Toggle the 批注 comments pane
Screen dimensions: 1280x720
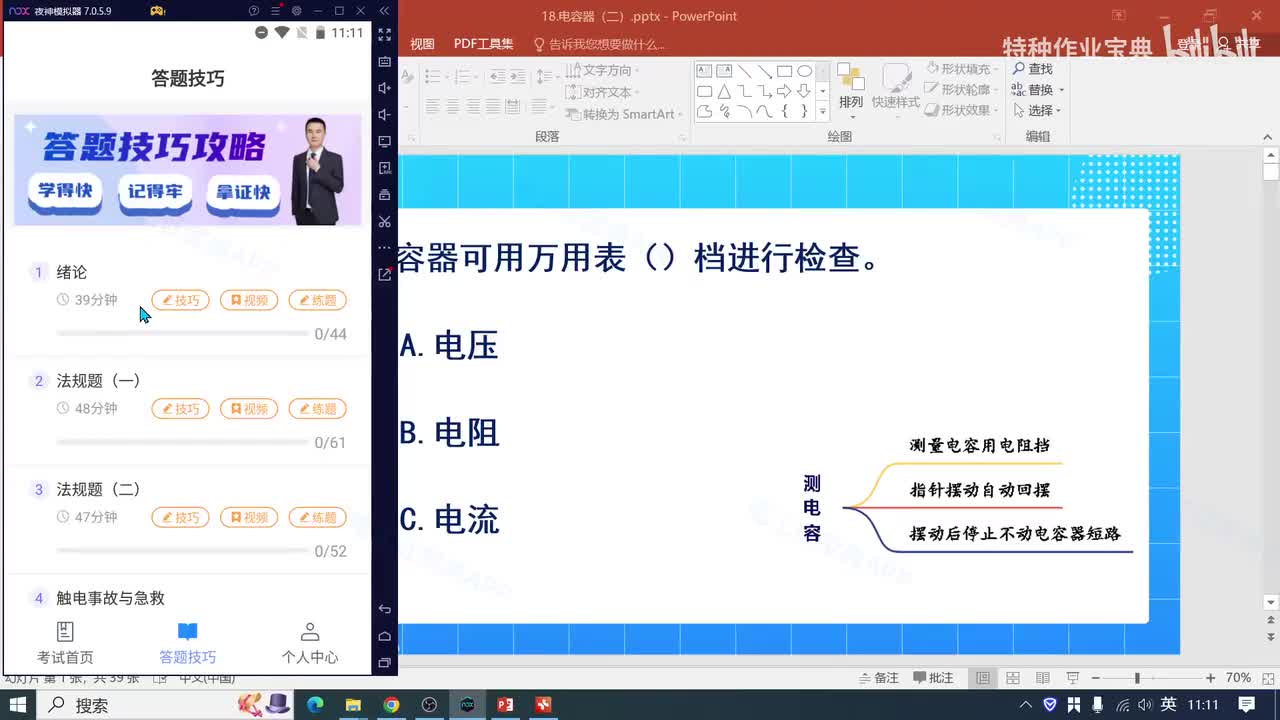point(933,678)
